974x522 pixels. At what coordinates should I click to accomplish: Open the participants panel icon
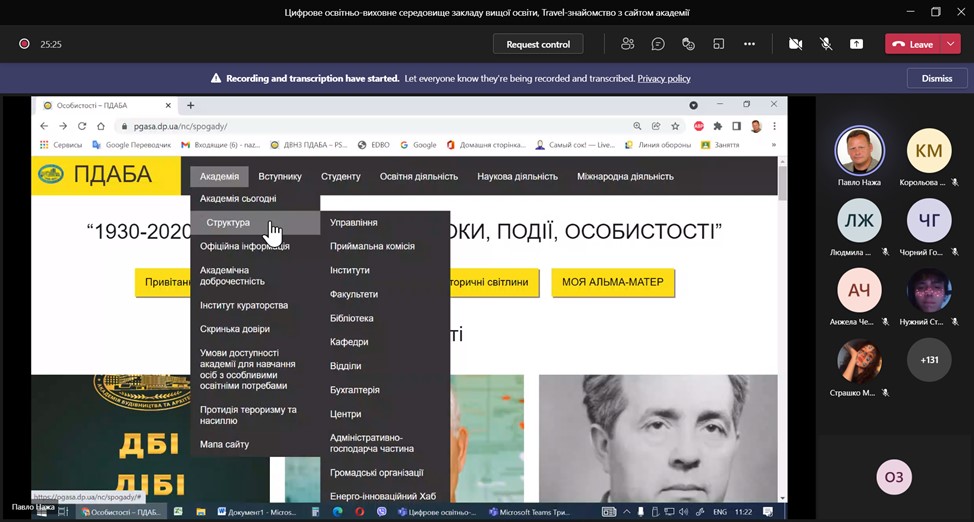[627, 44]
